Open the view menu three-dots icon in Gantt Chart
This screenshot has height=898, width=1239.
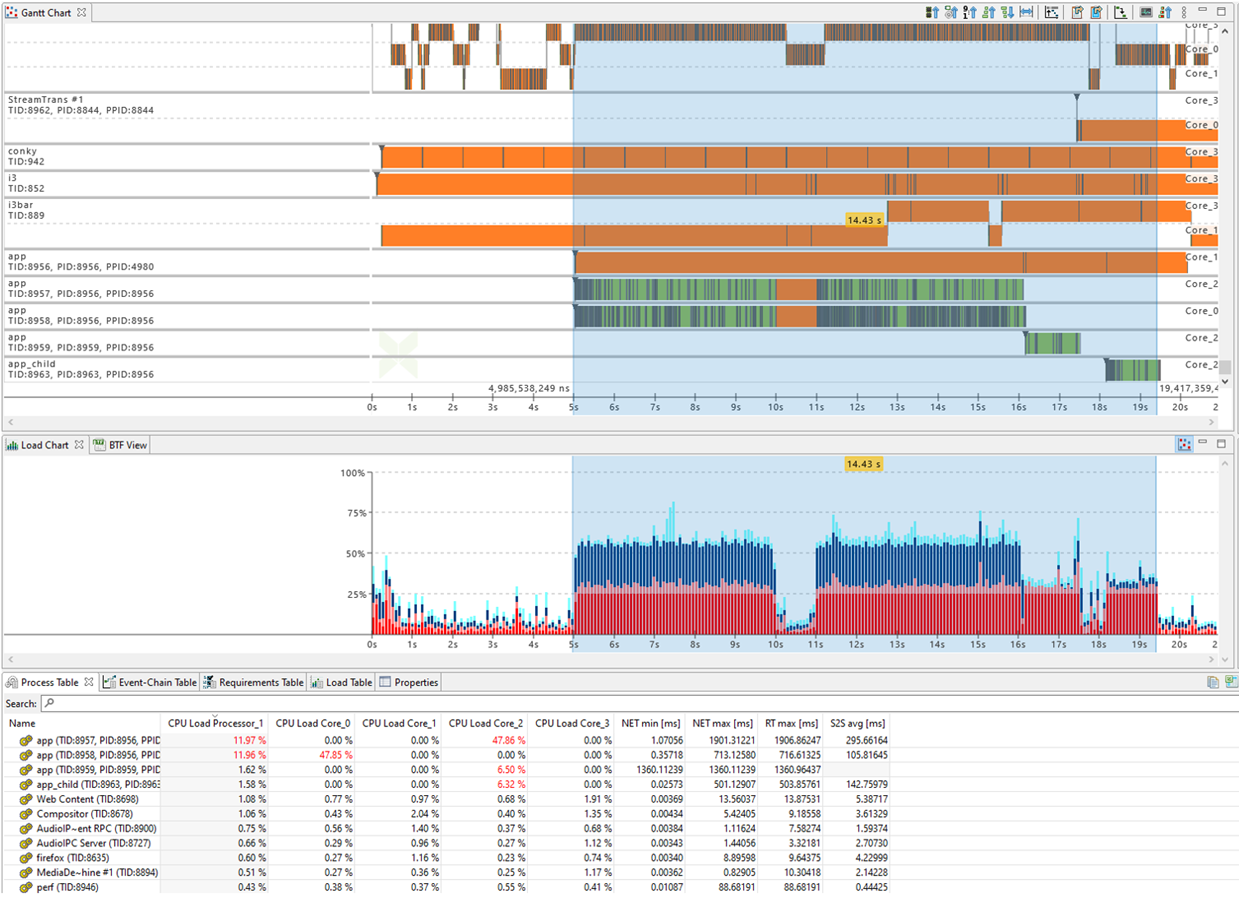1184,13
